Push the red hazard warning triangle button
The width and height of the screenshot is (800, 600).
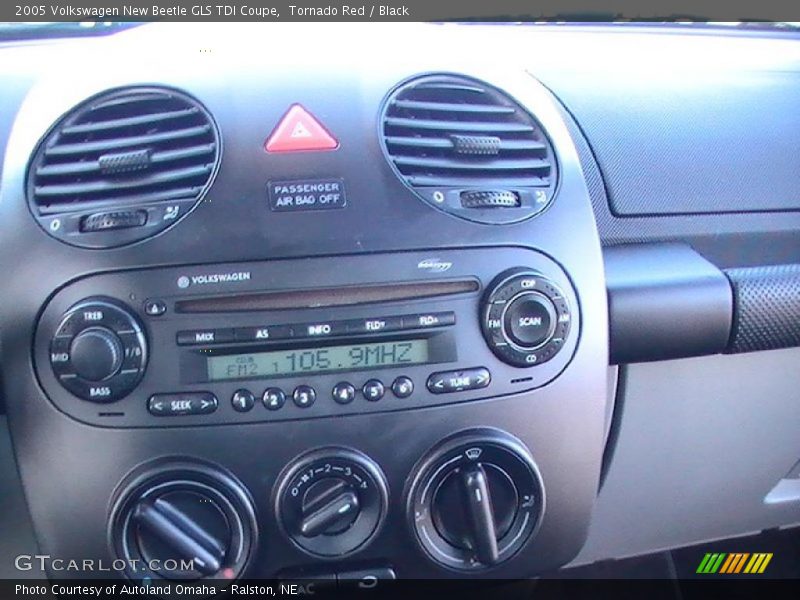[301, 129]
